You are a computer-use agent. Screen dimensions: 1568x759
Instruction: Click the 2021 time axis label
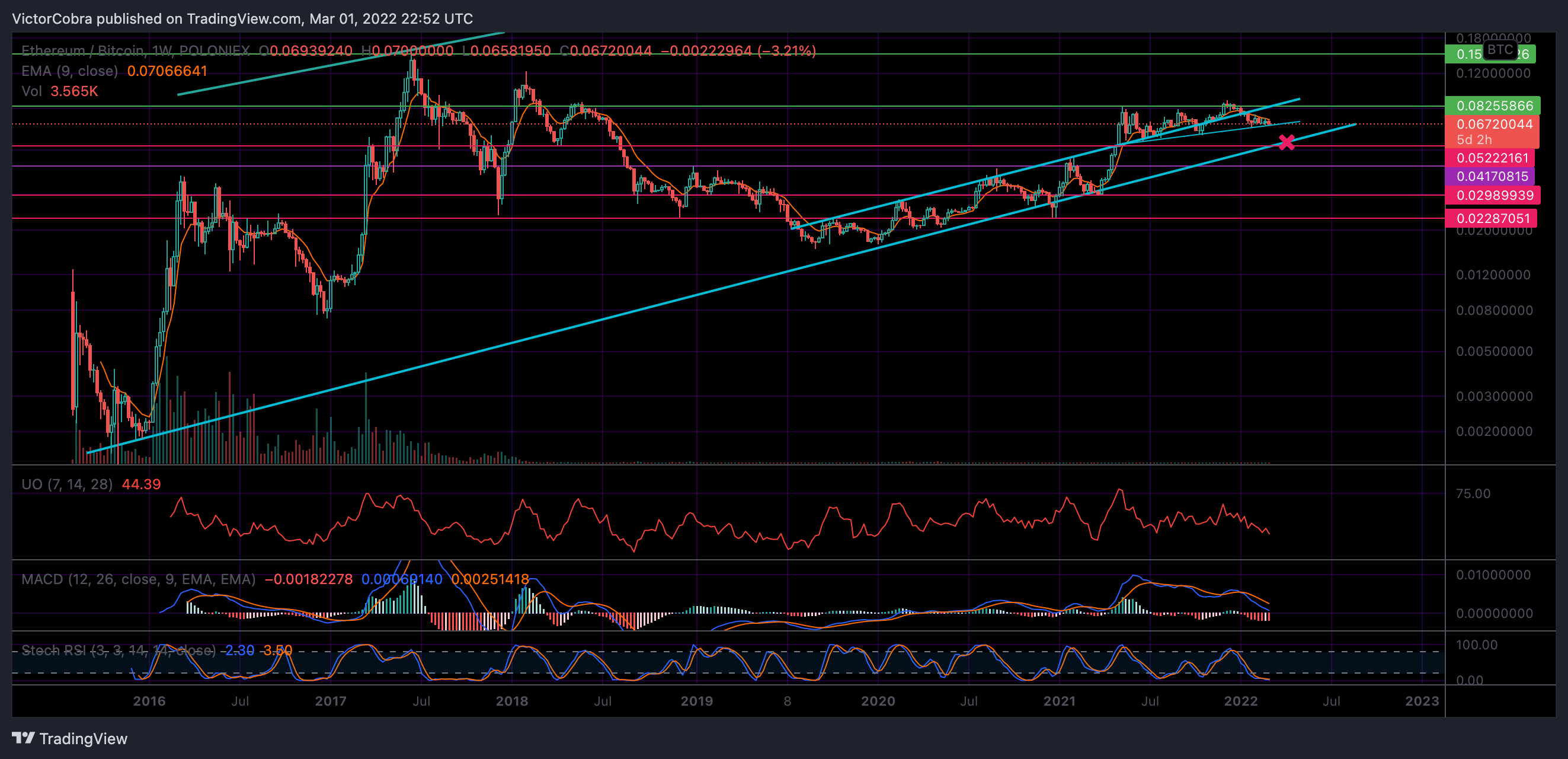1059,701
